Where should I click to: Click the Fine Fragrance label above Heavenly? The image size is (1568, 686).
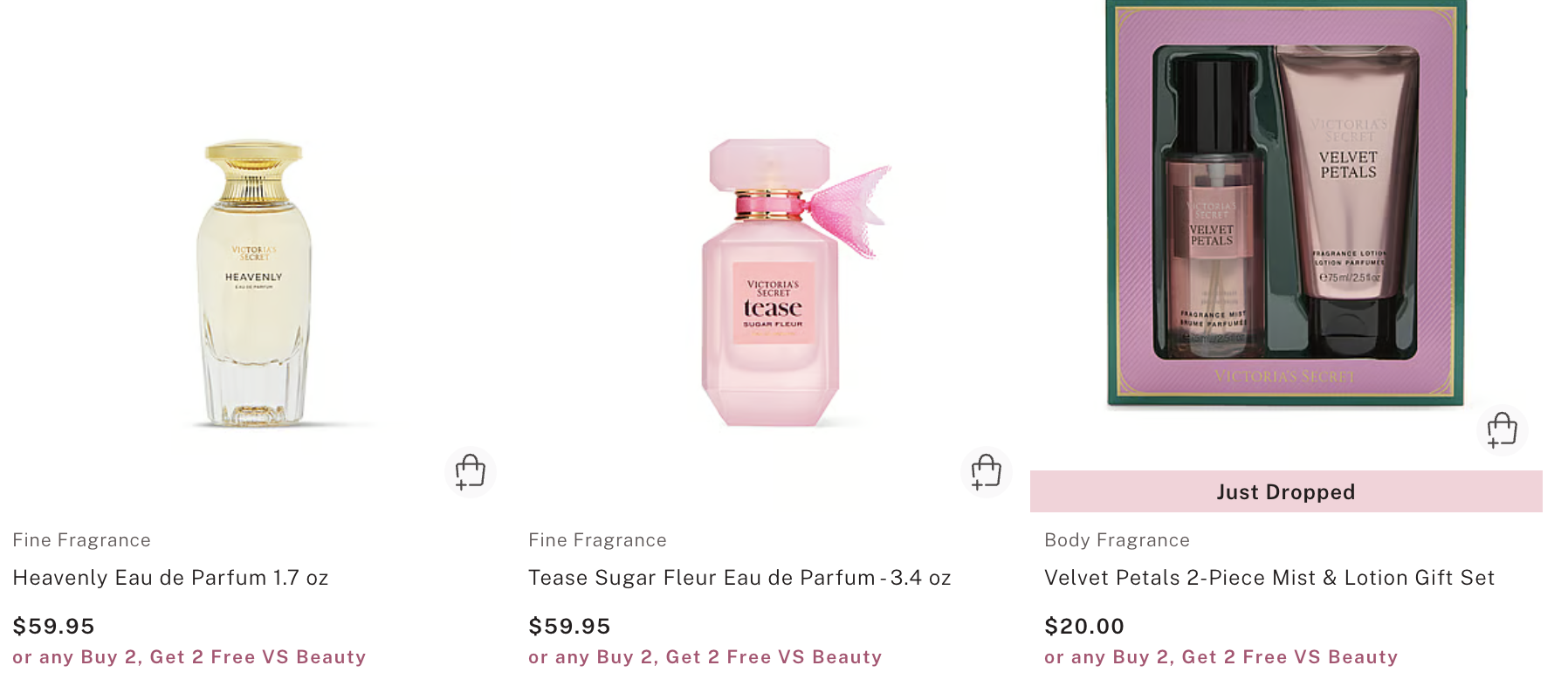82,540
